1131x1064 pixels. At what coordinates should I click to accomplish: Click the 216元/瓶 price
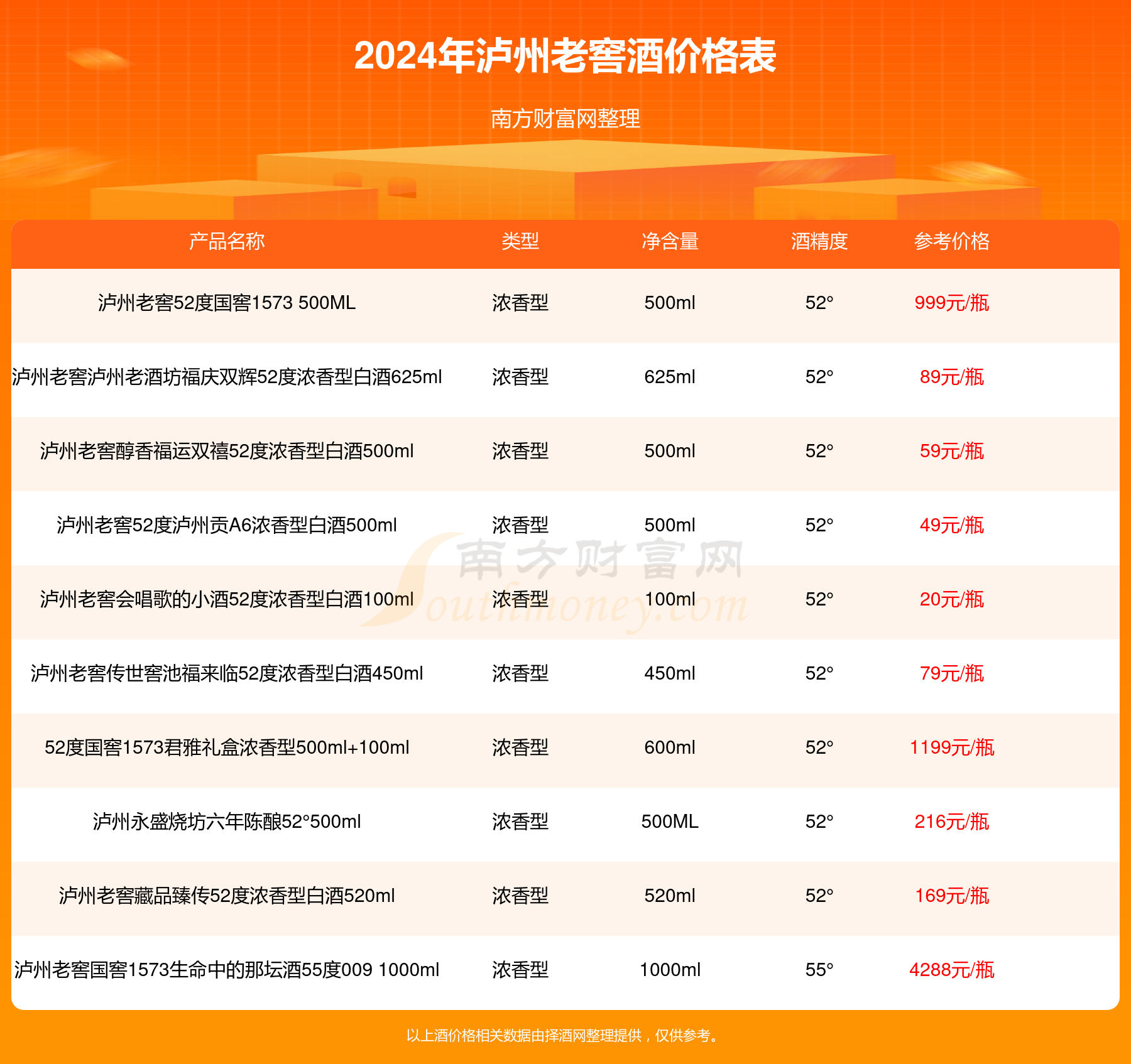(952, 822)
